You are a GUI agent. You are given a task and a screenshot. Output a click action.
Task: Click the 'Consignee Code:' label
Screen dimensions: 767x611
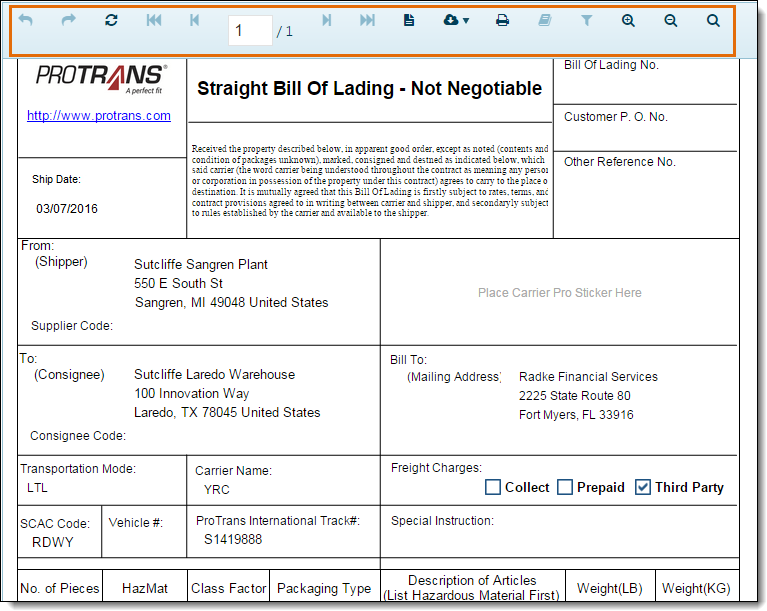(x=78, y=436)
